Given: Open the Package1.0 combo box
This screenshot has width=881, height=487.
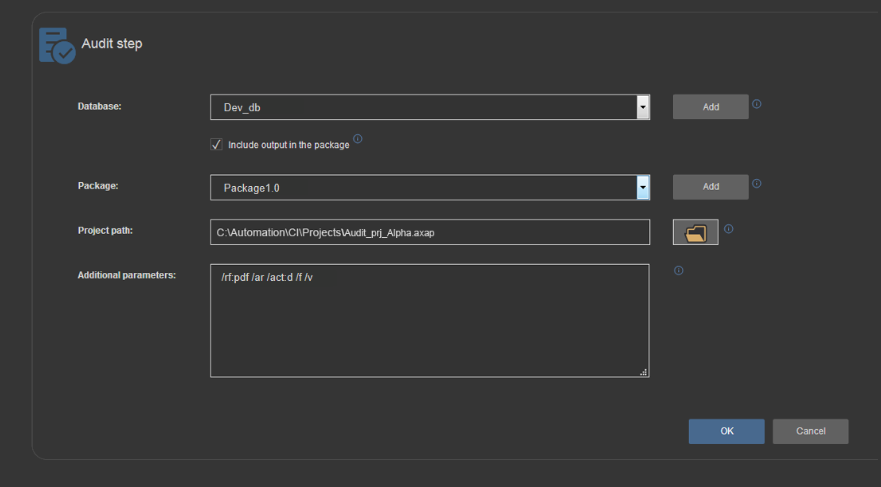Looking at the screenshot, I should pyautogui.click(x=430, y=188).
